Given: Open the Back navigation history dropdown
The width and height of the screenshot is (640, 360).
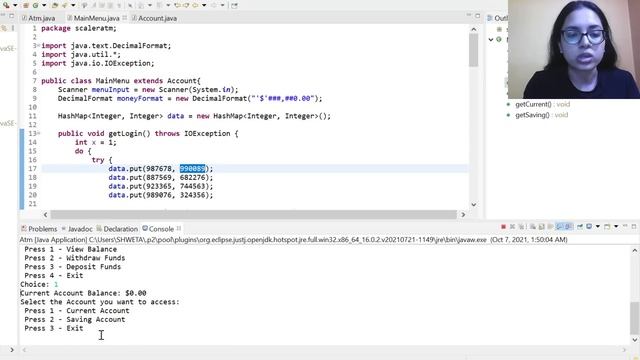Looking at the screenshot, I should click(x=204, y=5).
